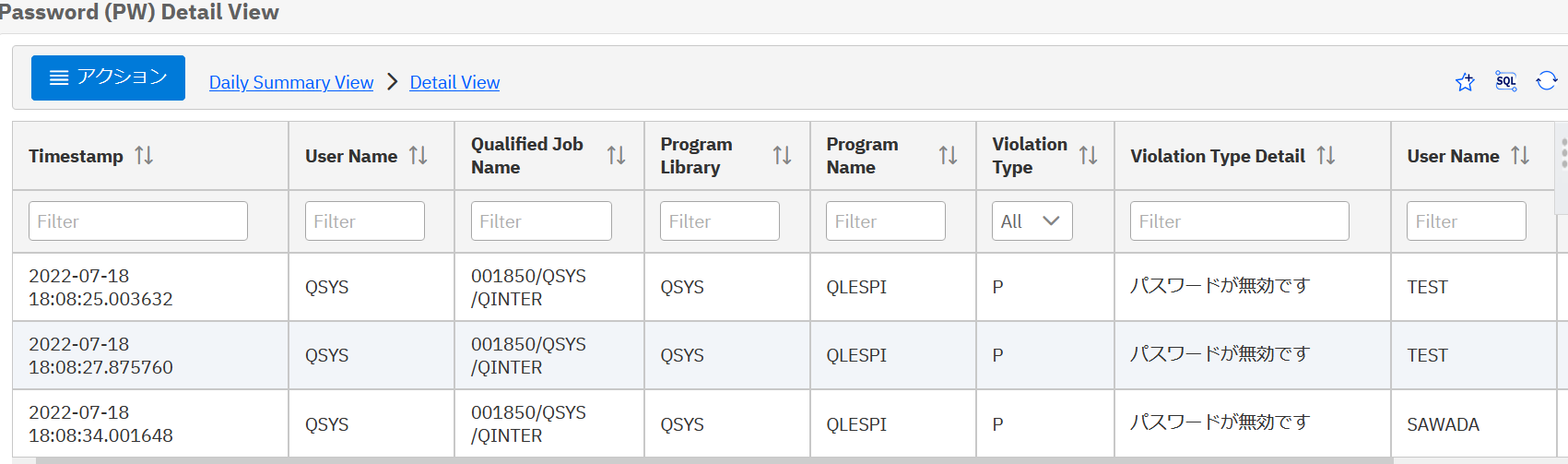1568x464 pixels.
Task: Open column options vertical dots handle
Action: click(x=1563, y=153)
